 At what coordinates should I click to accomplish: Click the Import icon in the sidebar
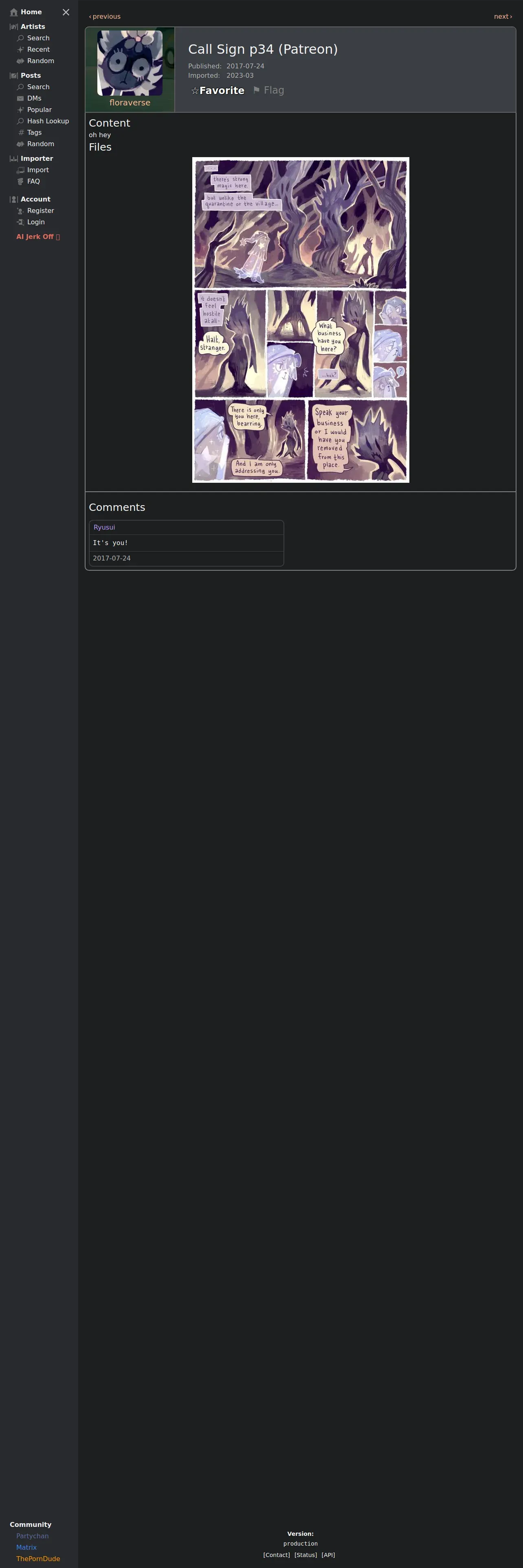tap(21, 170)
